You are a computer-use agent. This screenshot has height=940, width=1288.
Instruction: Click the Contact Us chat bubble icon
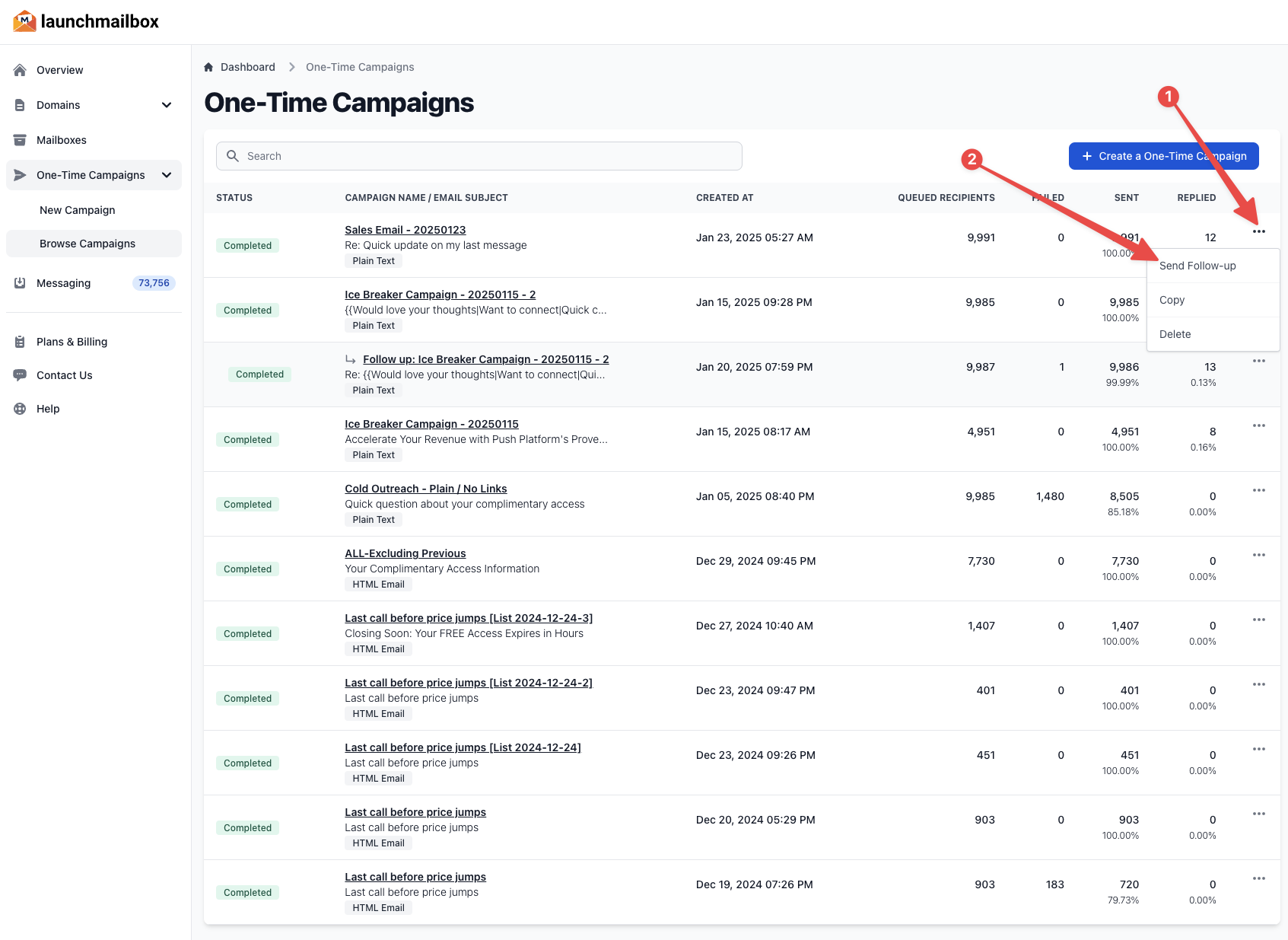click(x=21, y=375)
